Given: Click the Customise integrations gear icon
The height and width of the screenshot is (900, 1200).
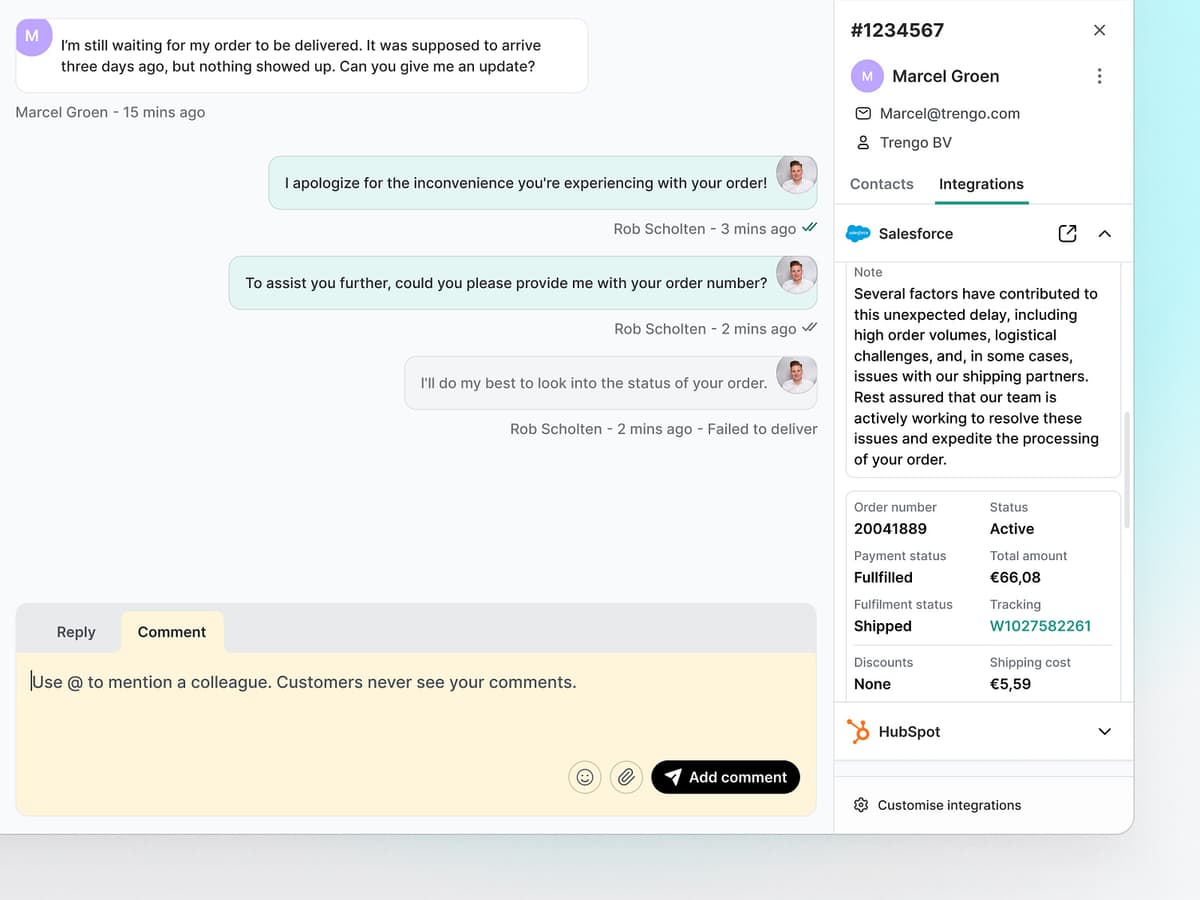Looking at the screenshot, I should [861, 805].
